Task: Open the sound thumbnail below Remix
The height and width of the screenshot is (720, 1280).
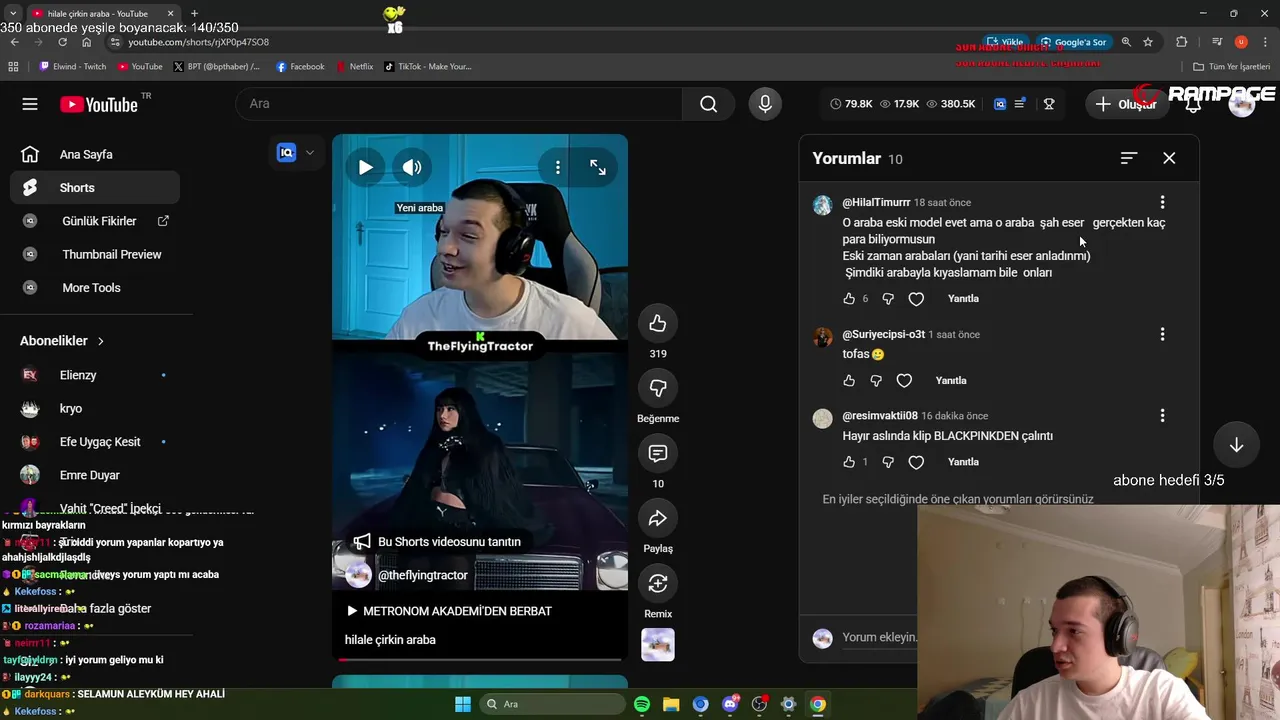Action: coord(658,645)
